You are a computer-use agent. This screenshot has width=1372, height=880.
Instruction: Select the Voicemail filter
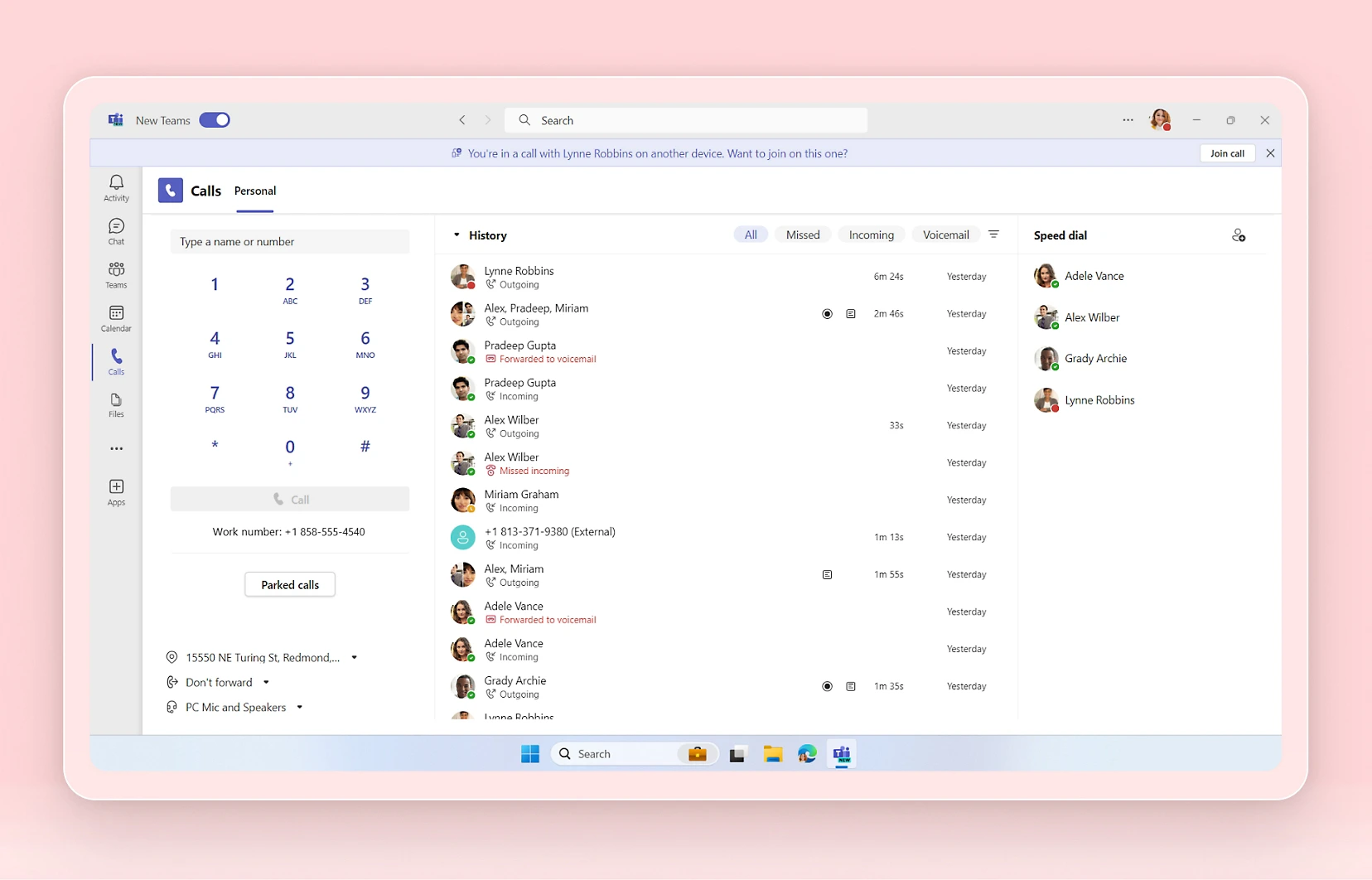coord(944,235)
